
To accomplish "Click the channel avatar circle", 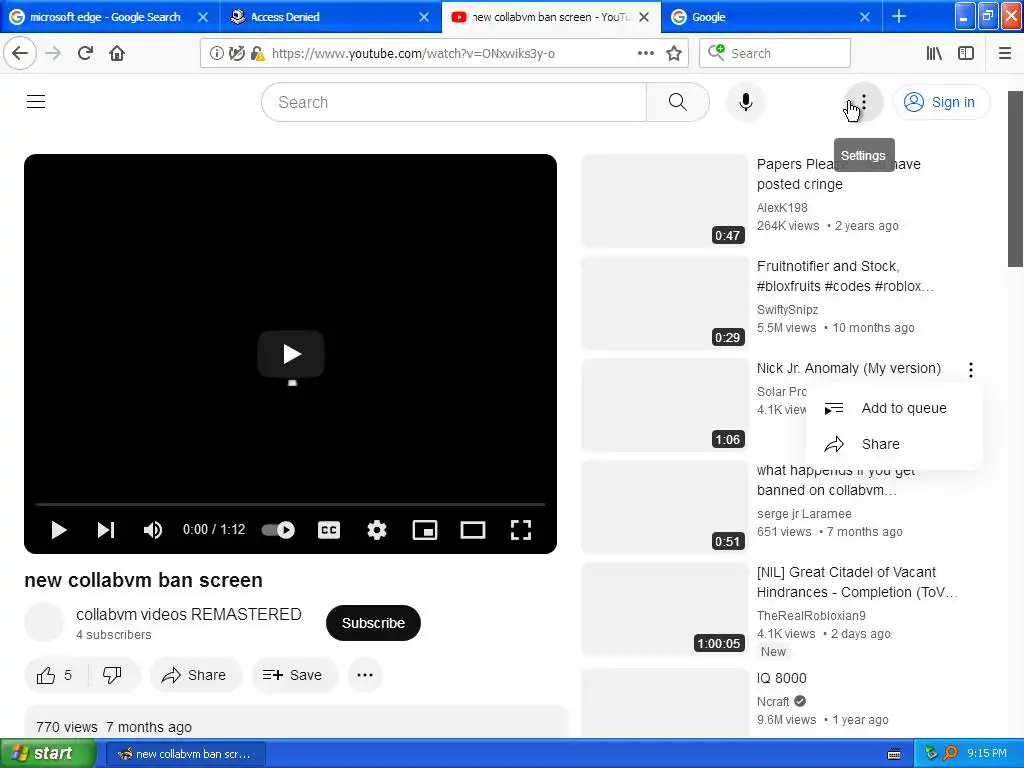I will pos(44,623).
